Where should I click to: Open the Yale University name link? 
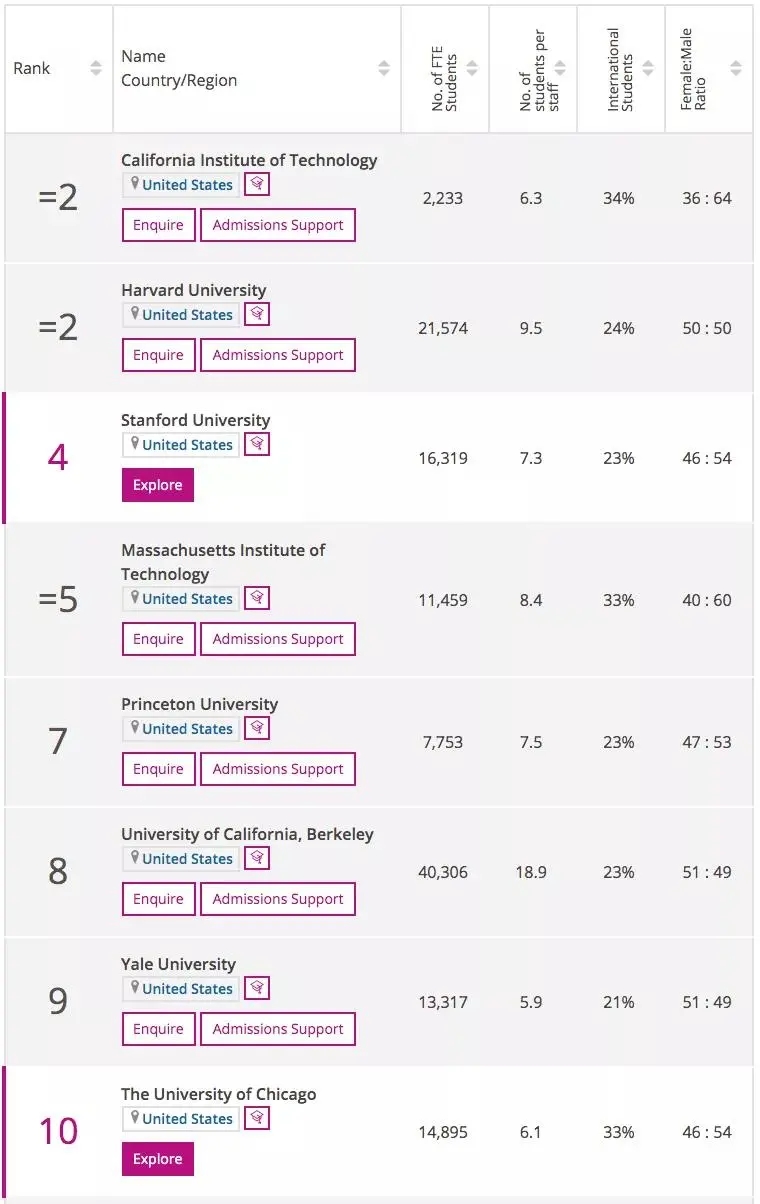(179, 964)
